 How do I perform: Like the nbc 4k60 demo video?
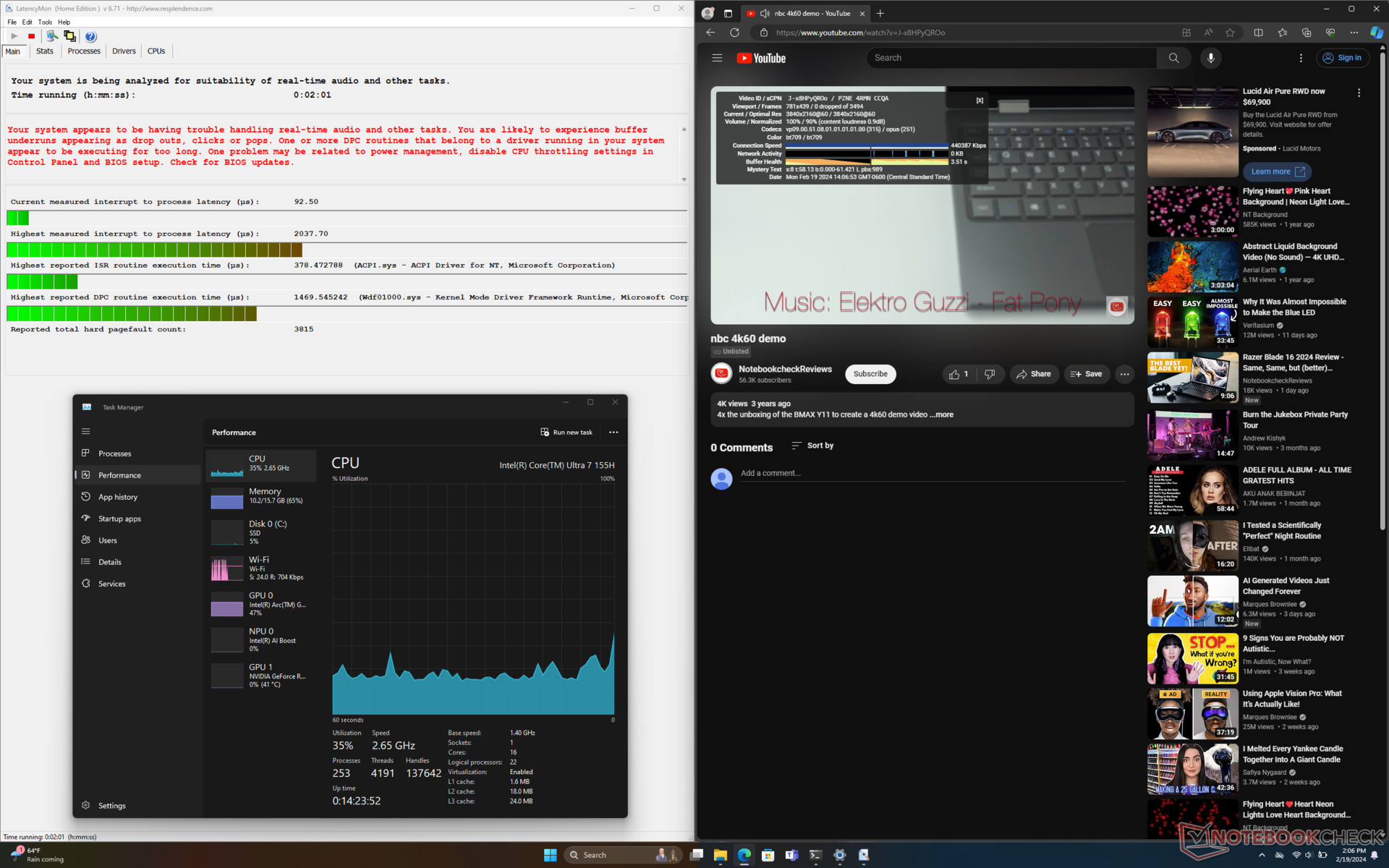[x=959, y=374]
